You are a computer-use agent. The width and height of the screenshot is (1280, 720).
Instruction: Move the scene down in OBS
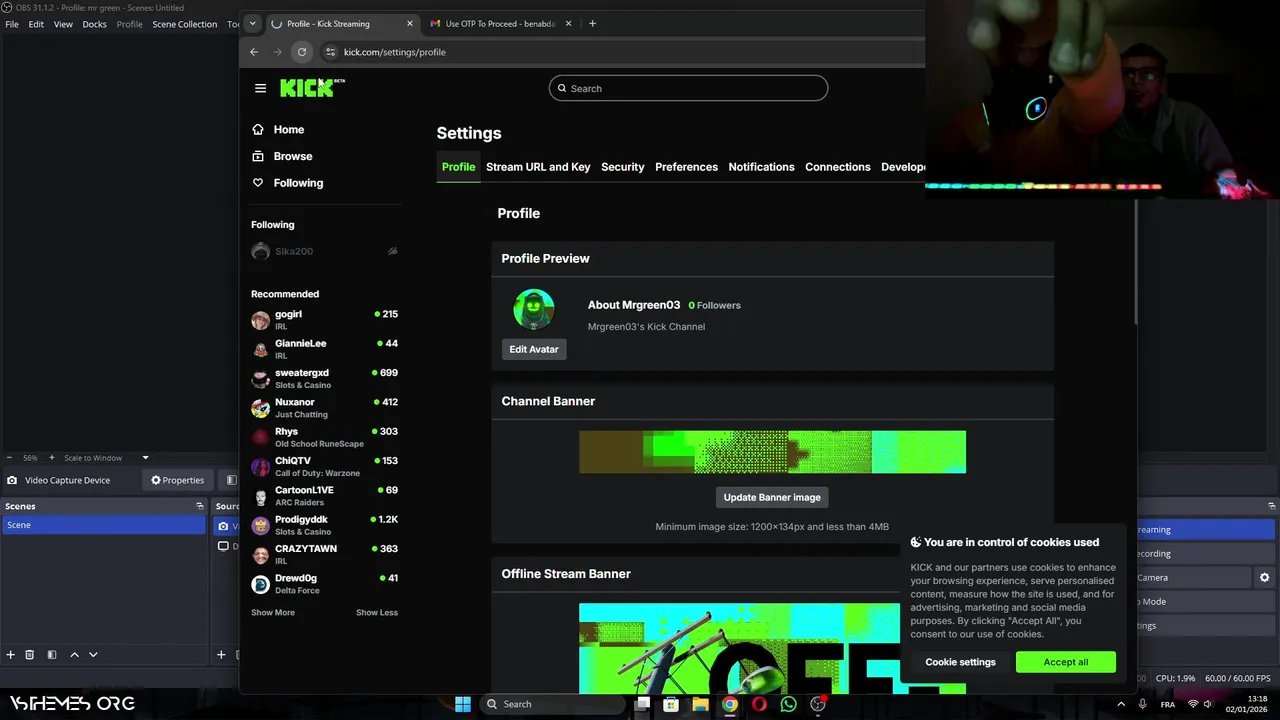93,655
